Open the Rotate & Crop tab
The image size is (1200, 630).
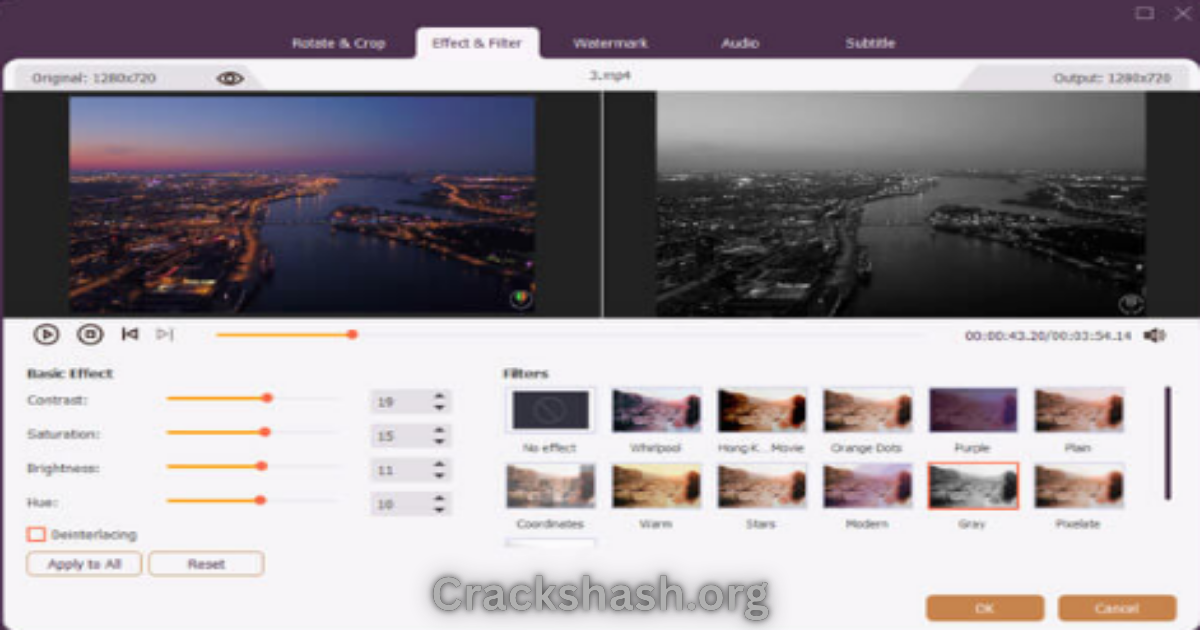click(338, 43)
